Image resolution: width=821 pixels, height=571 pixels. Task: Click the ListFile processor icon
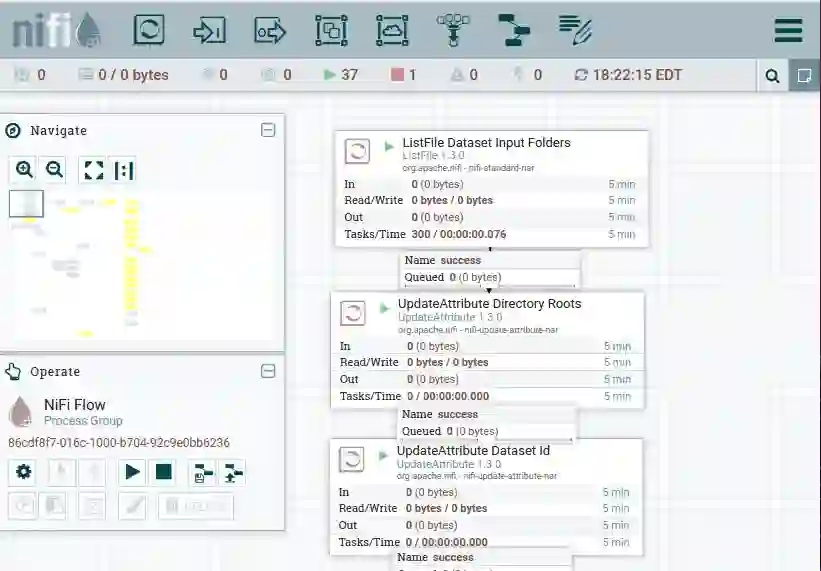(358, 151)
